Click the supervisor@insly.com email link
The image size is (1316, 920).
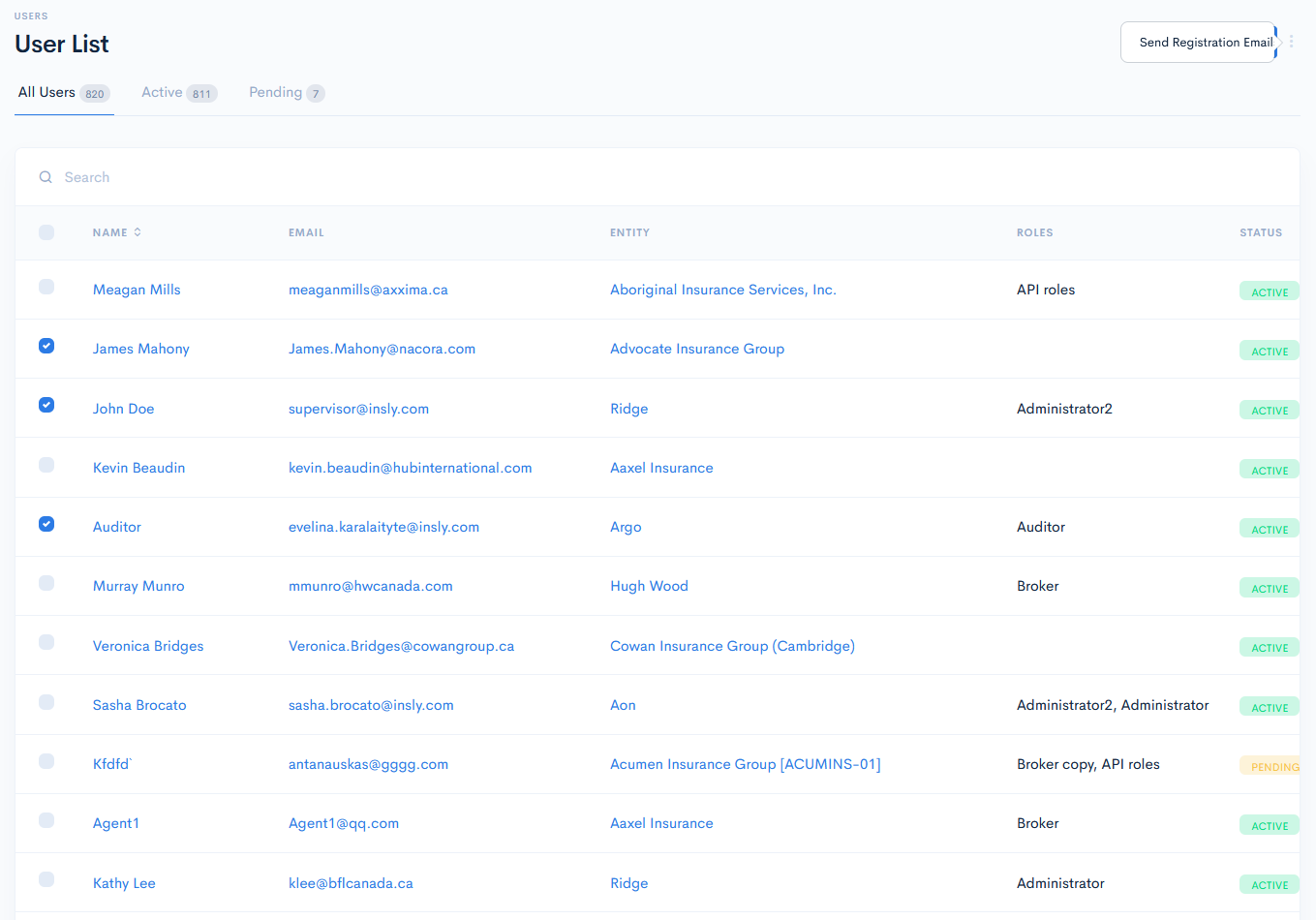(358, 409)
